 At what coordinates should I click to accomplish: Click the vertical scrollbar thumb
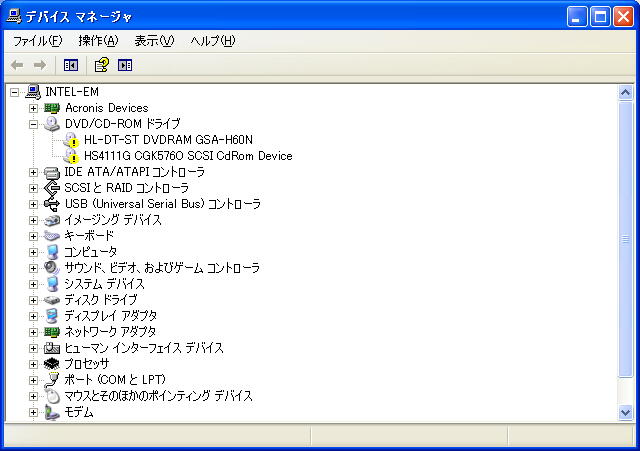point(625,240)
